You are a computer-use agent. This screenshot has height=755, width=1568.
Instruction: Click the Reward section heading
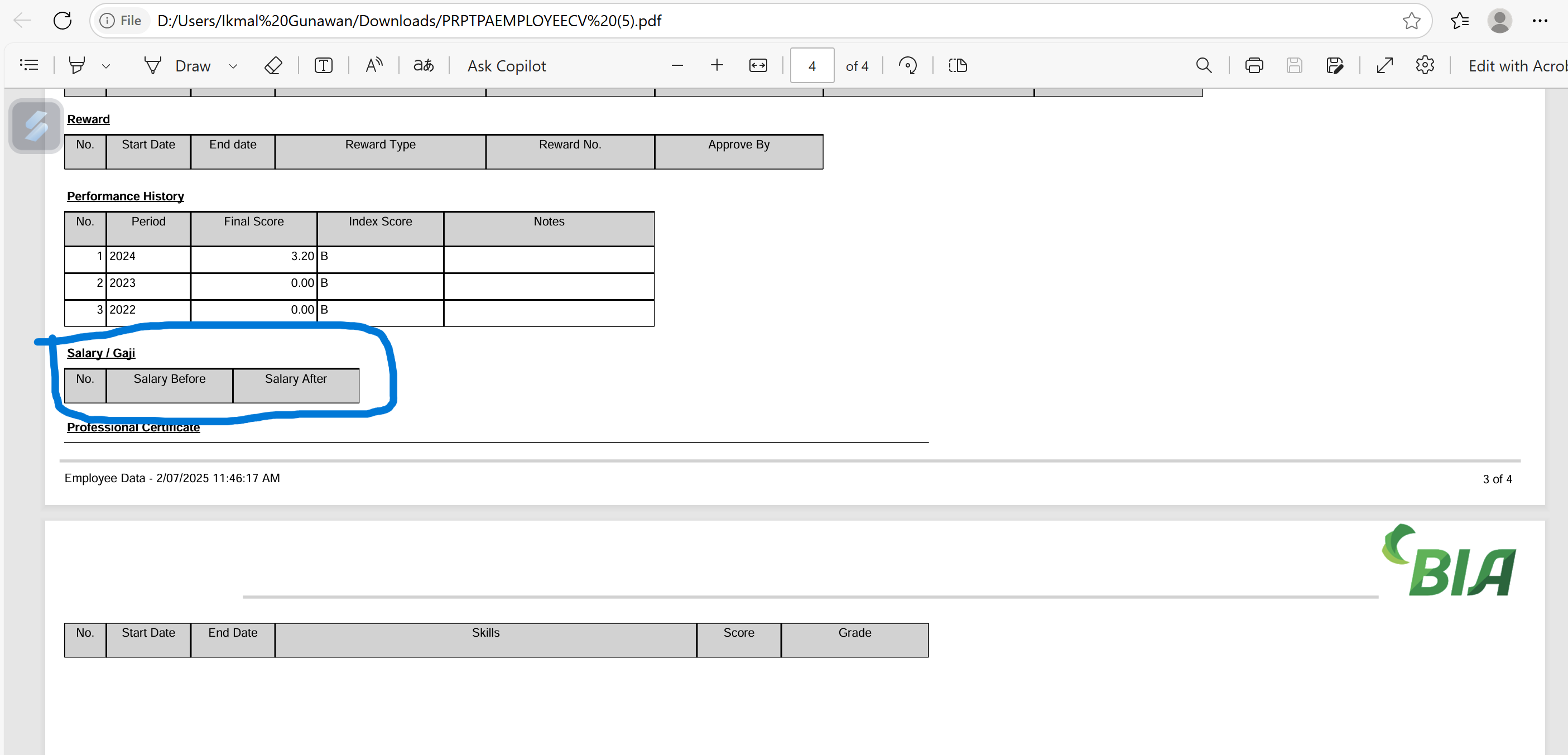click(x=88, y=119)
